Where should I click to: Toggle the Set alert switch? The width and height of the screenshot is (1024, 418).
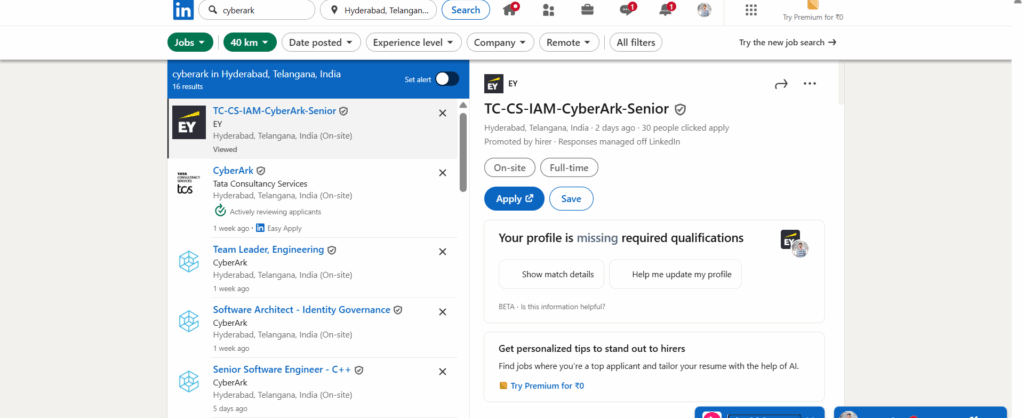tap(446, 79)
